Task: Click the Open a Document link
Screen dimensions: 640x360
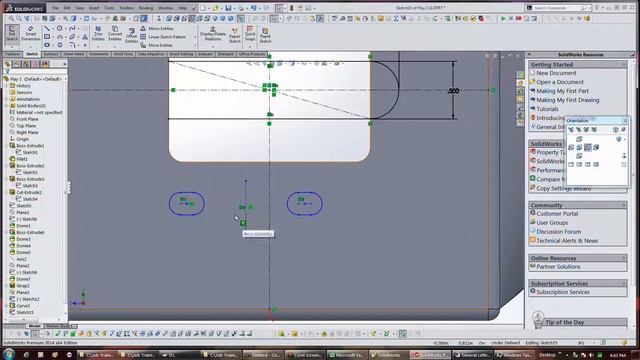Action: click(x=560, y=82)
